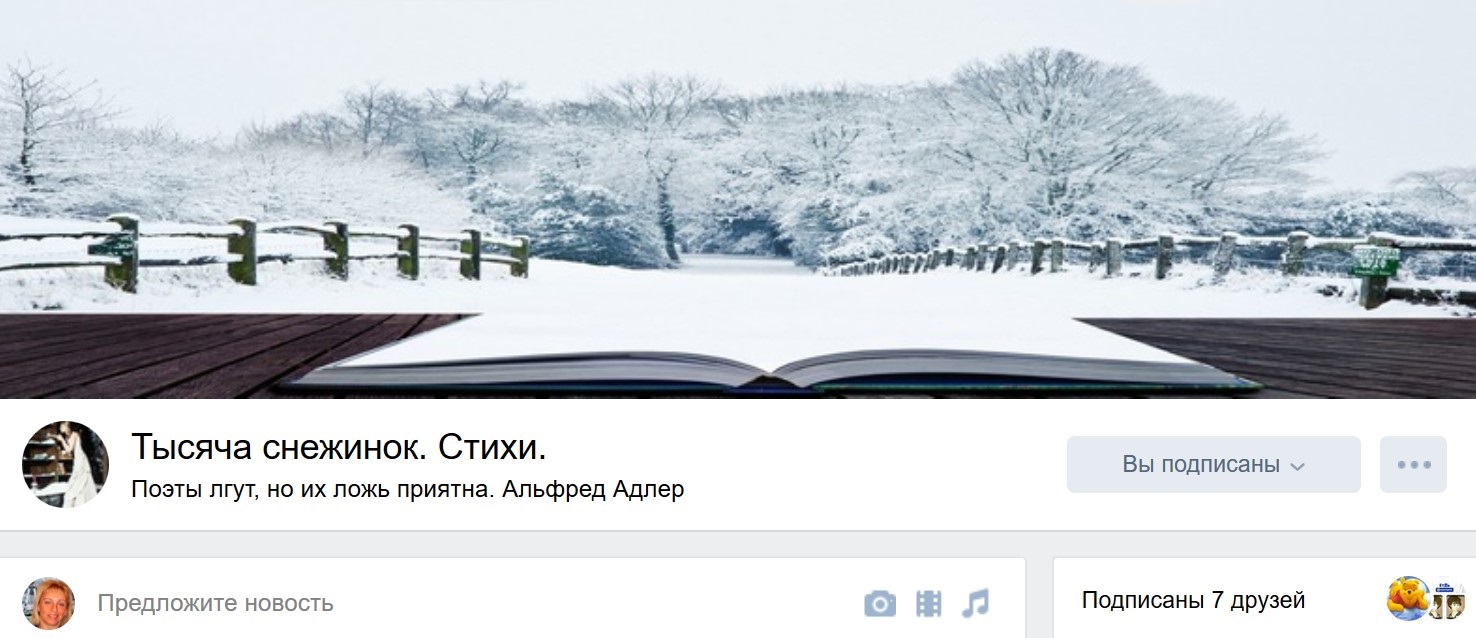Attach a photo with the camera icon
The image size is (1476, 638).
click(880, 603)
